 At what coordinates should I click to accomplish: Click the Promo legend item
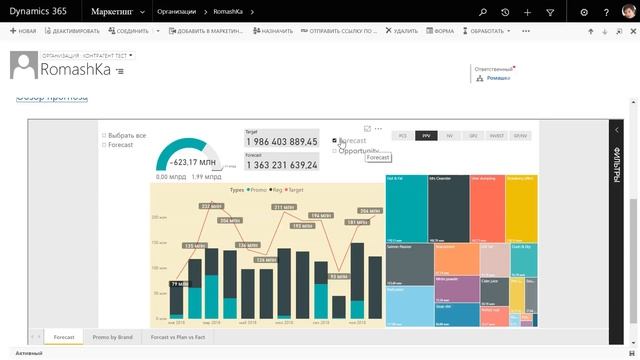tap(256, 190)
